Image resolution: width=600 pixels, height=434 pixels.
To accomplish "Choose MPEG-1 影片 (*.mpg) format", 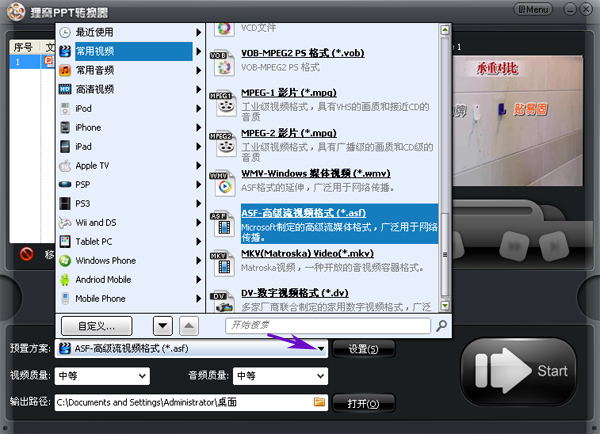I will [289, 93].
